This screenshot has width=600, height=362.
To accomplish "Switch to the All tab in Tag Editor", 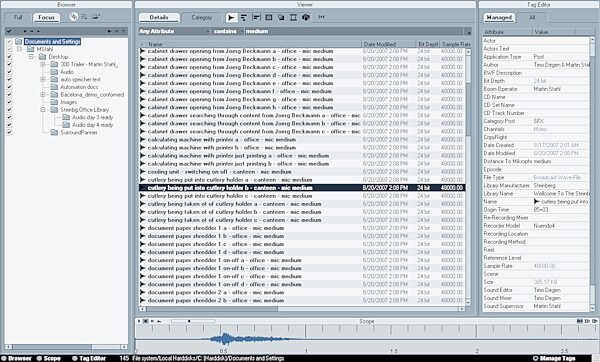I will (532, 17).
